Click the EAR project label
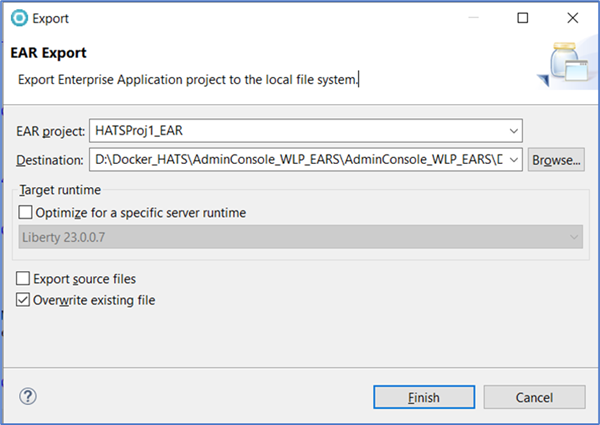The width and height of the screenshot is (600, 425). pyautogui.click(x=50, y=131)
